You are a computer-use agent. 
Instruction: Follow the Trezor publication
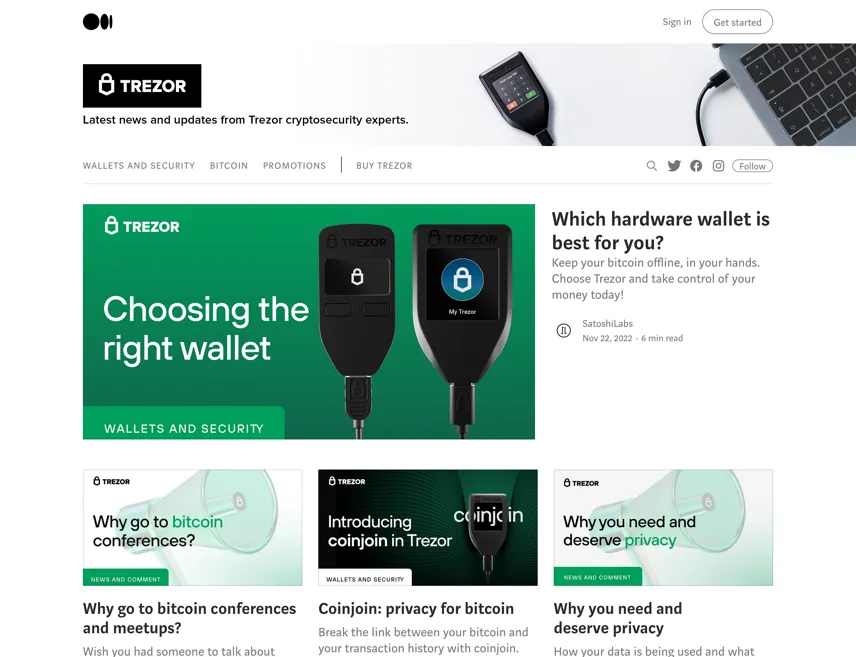(x=752, y=166)
